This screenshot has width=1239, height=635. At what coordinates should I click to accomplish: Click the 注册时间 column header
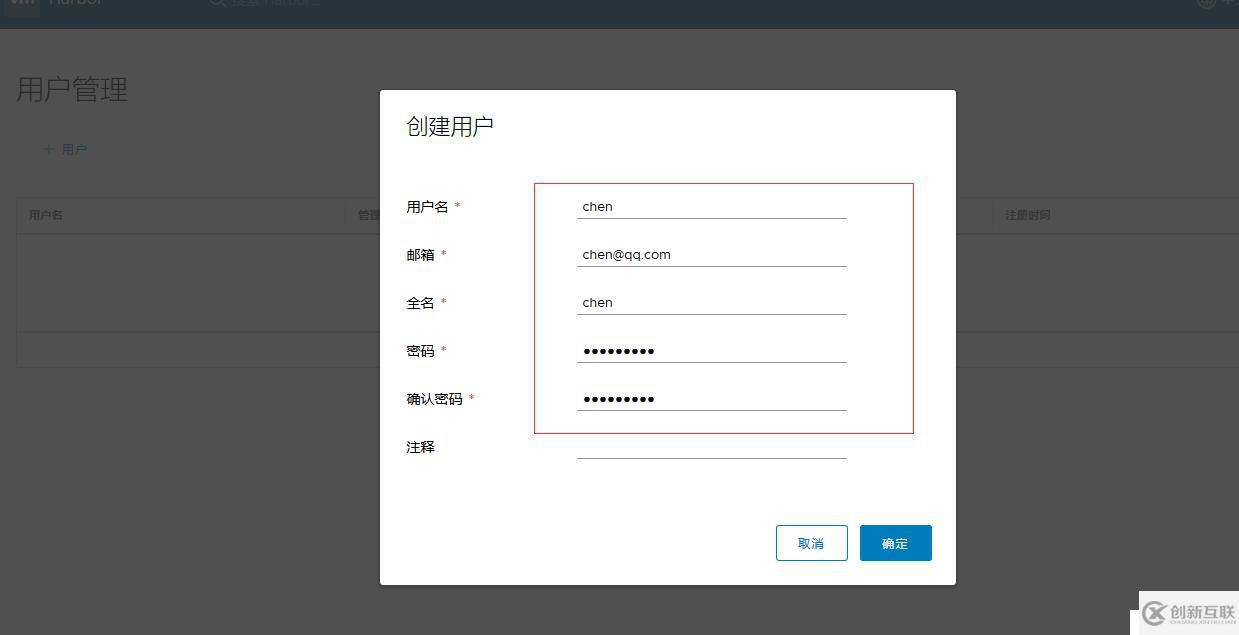pyautogui.click(x=1027, y=214)
